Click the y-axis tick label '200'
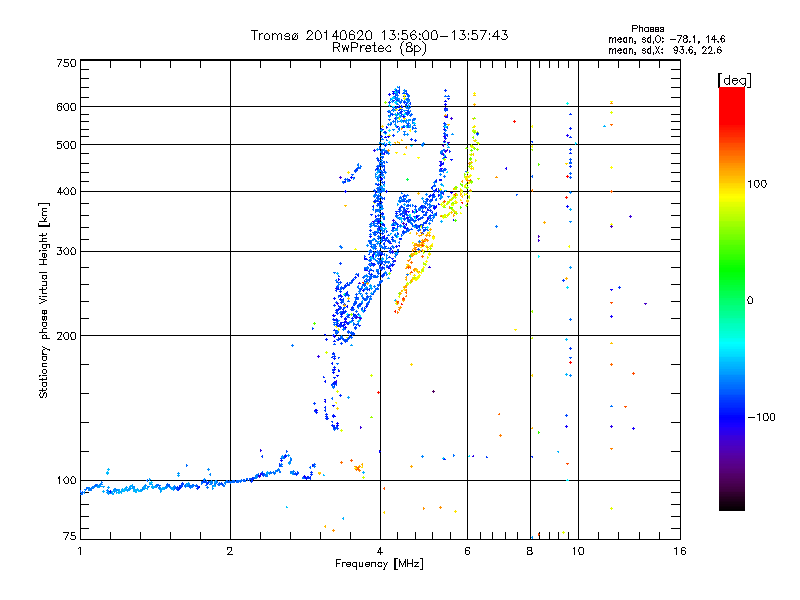The width and height of the screenshot is (800, 600). (66, 336)
